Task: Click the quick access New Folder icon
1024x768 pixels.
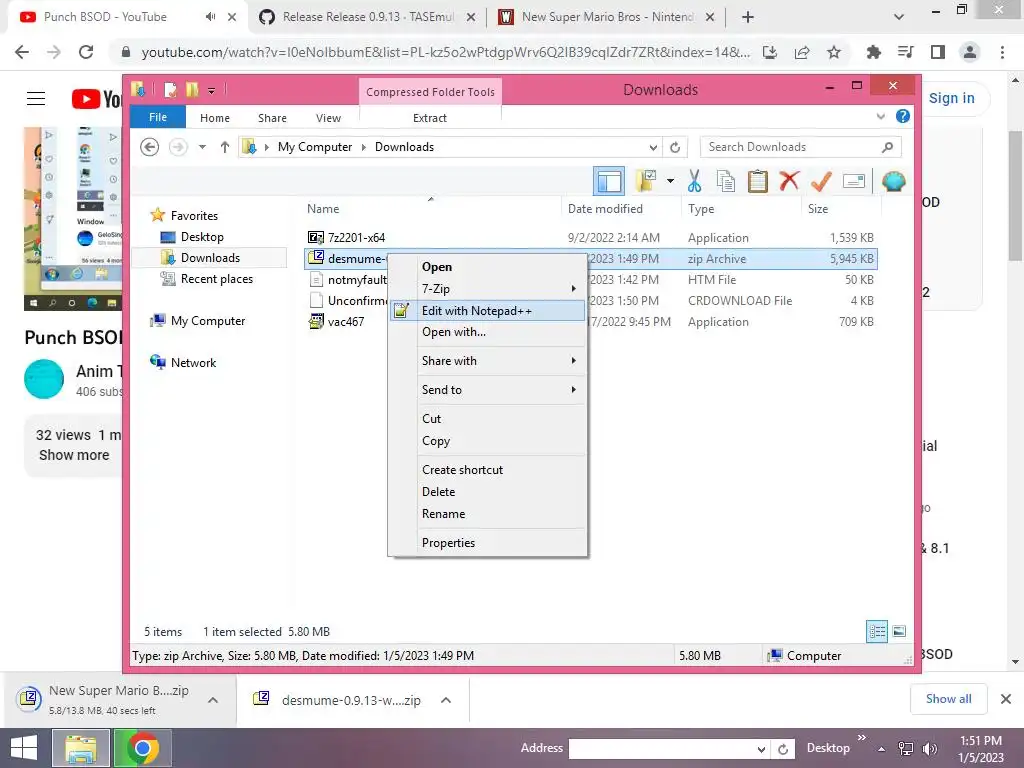Action: [192, 89]
